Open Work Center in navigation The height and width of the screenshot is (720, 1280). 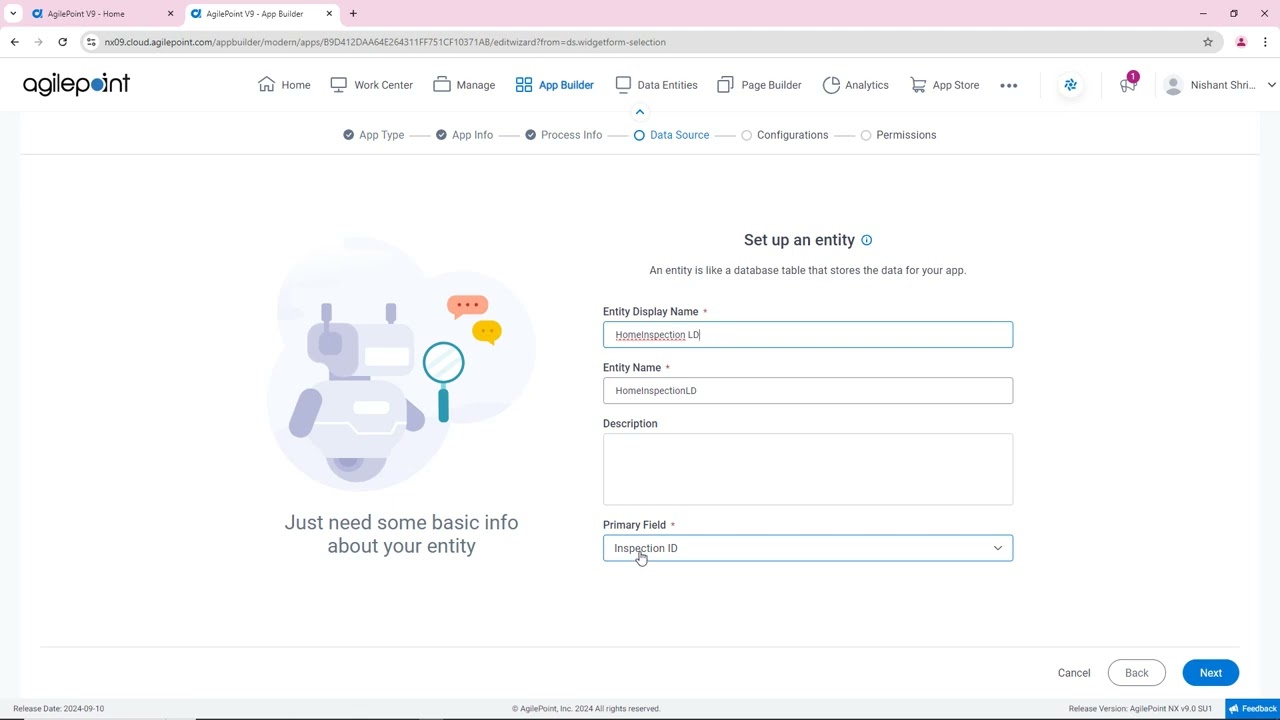371,85
